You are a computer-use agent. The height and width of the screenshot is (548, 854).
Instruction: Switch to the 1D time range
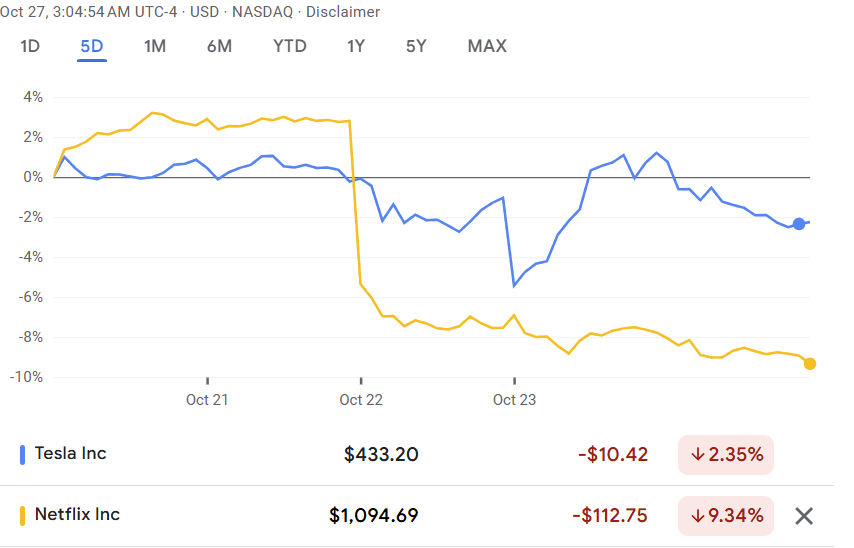(30, 46)
